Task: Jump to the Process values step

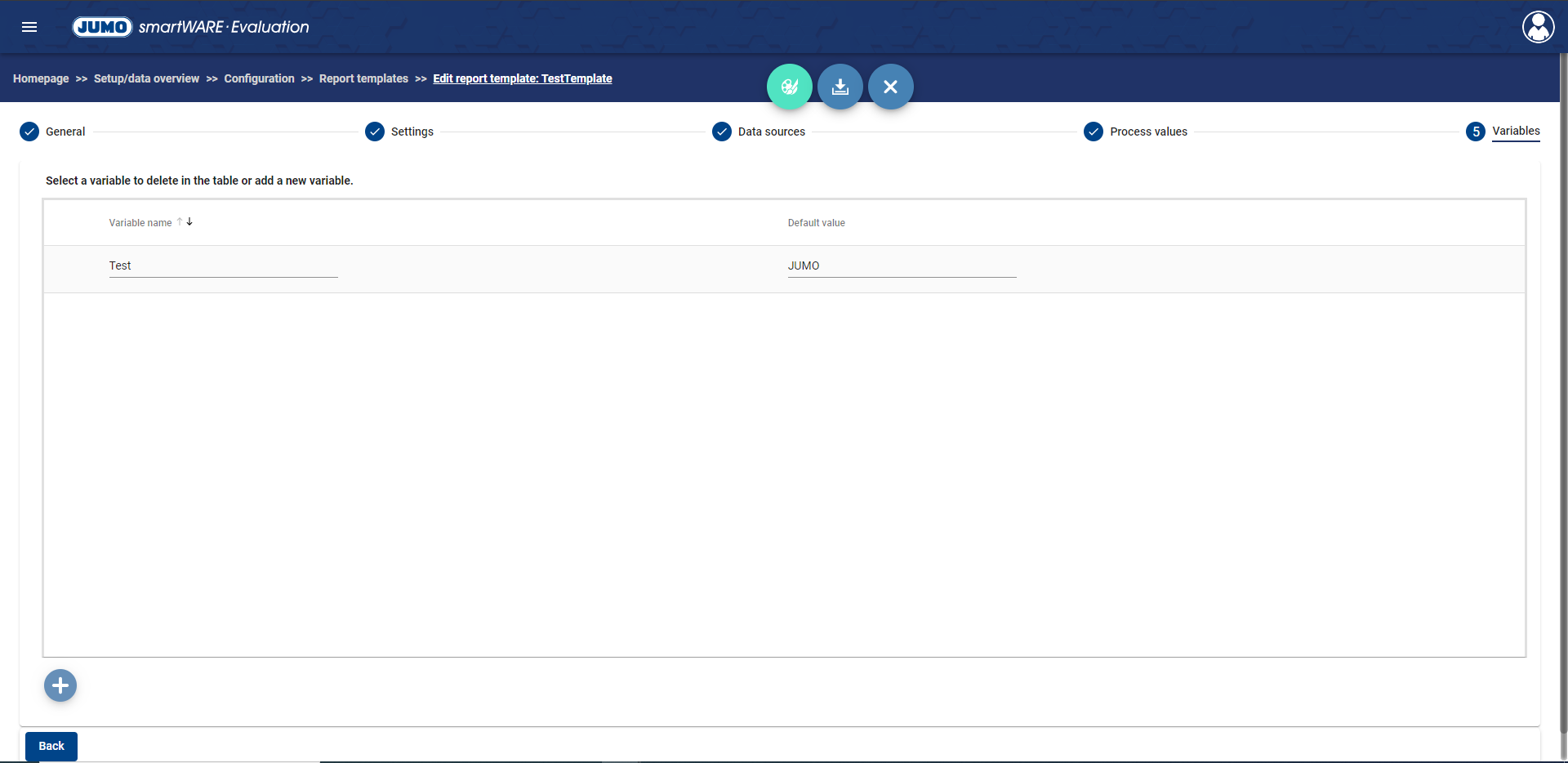Action: (x=1147, y=132)
